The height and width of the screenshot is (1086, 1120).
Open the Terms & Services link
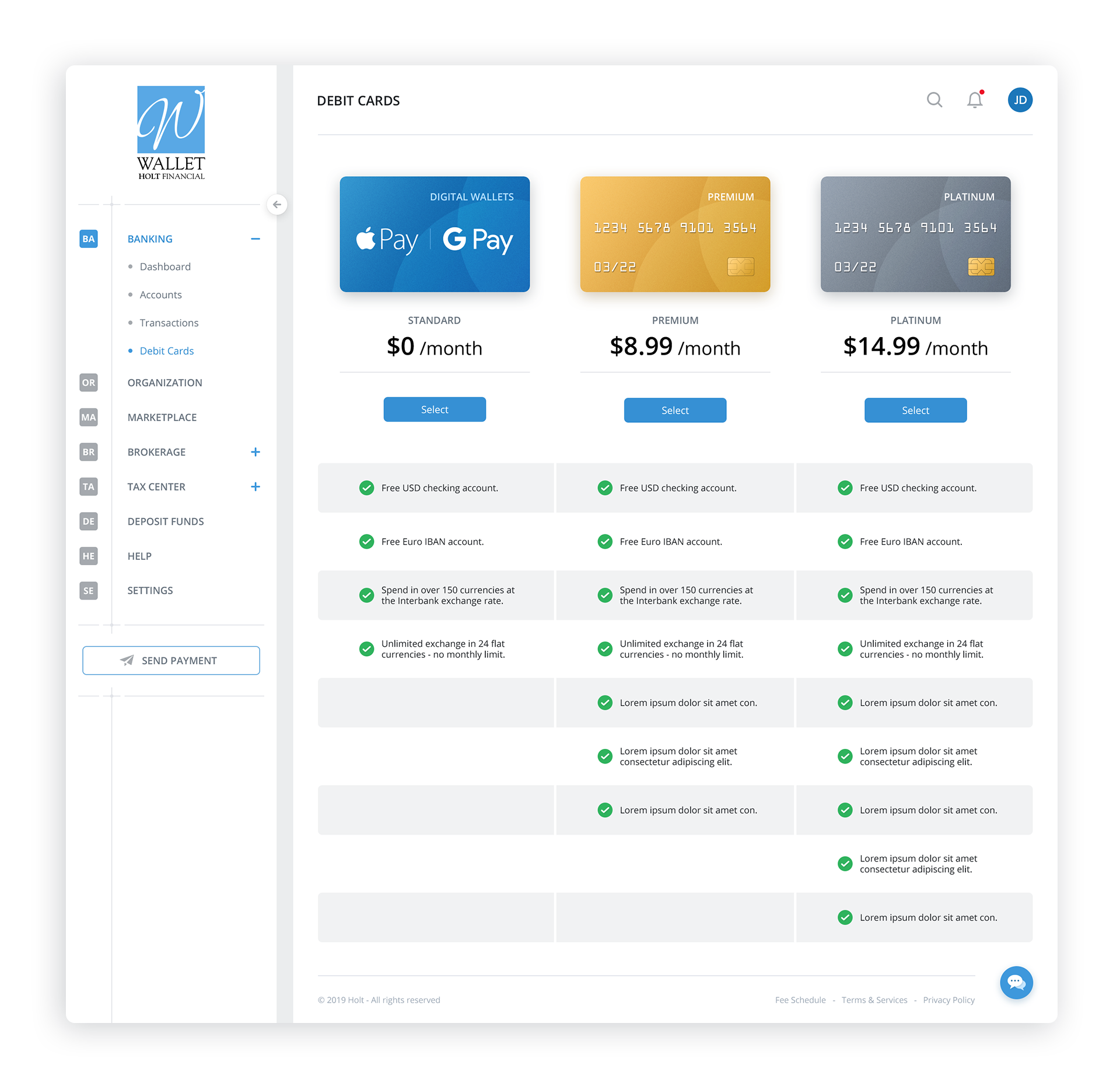874,1000
